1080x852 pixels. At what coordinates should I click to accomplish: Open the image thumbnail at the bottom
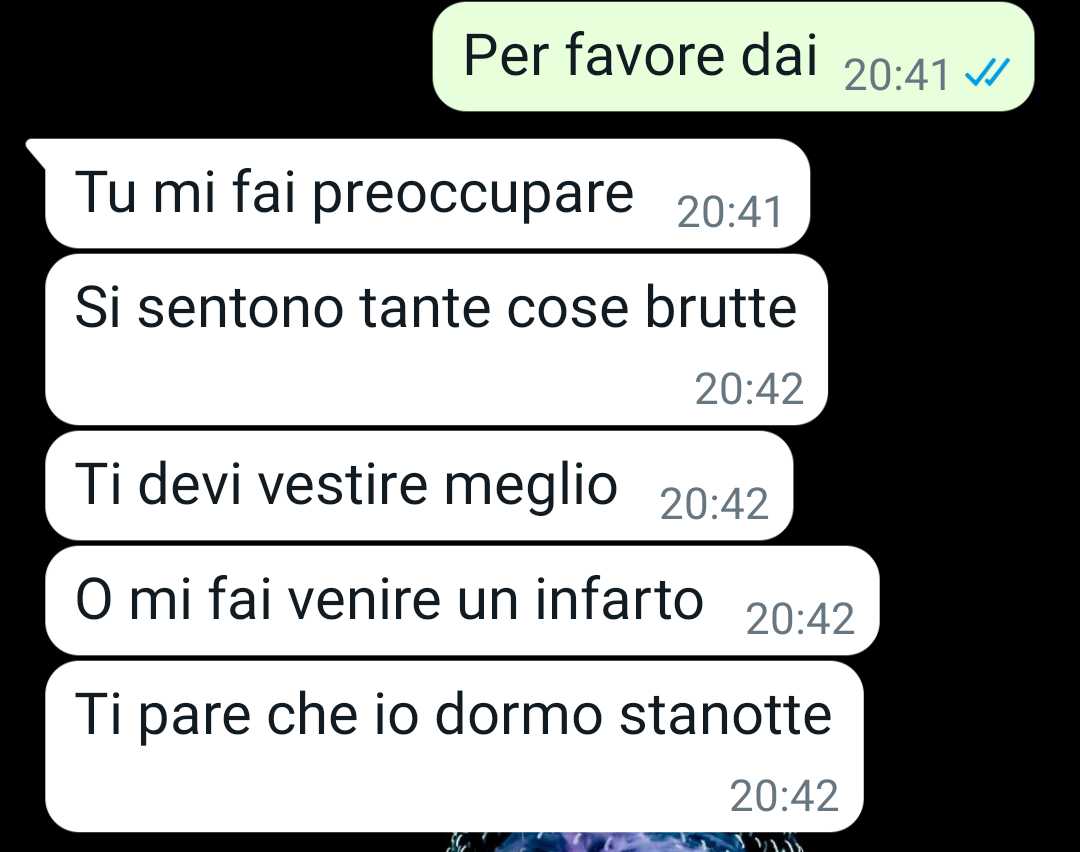point(599,842)
